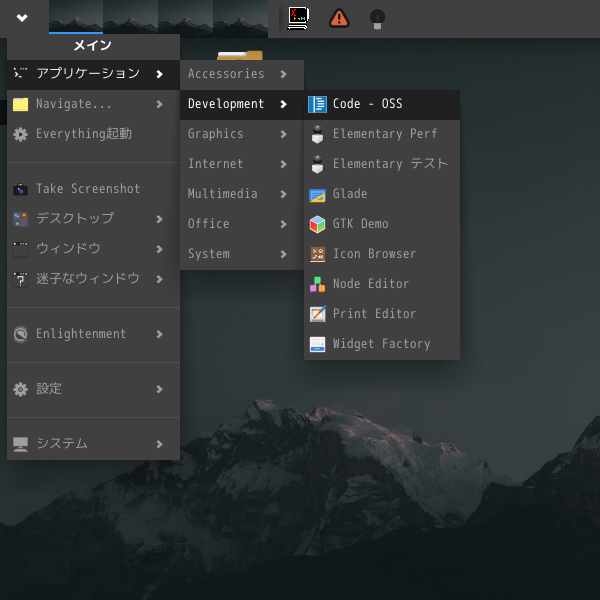Click the 迷子なウィンドウ question-mark icon
The height and width of the screenshot is (600, 600).
click(x=20, y=279)
